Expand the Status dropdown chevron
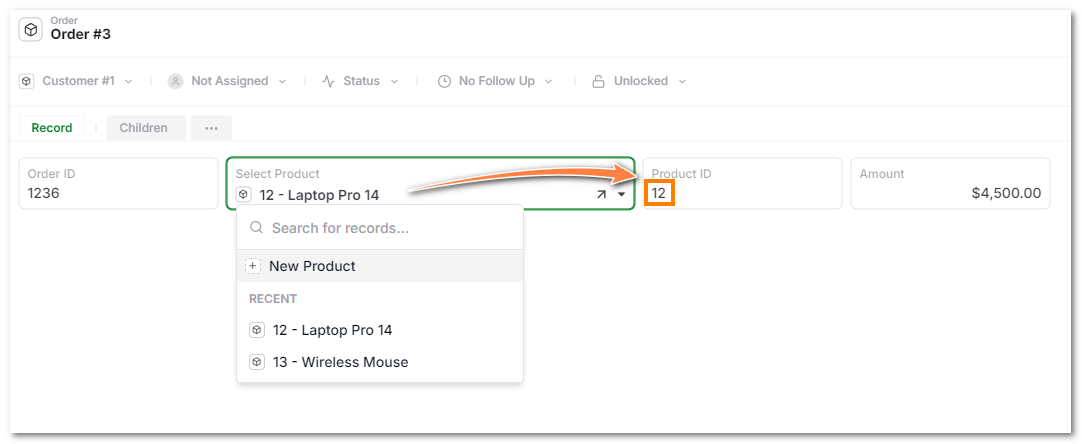 click(x=394, y=81)
